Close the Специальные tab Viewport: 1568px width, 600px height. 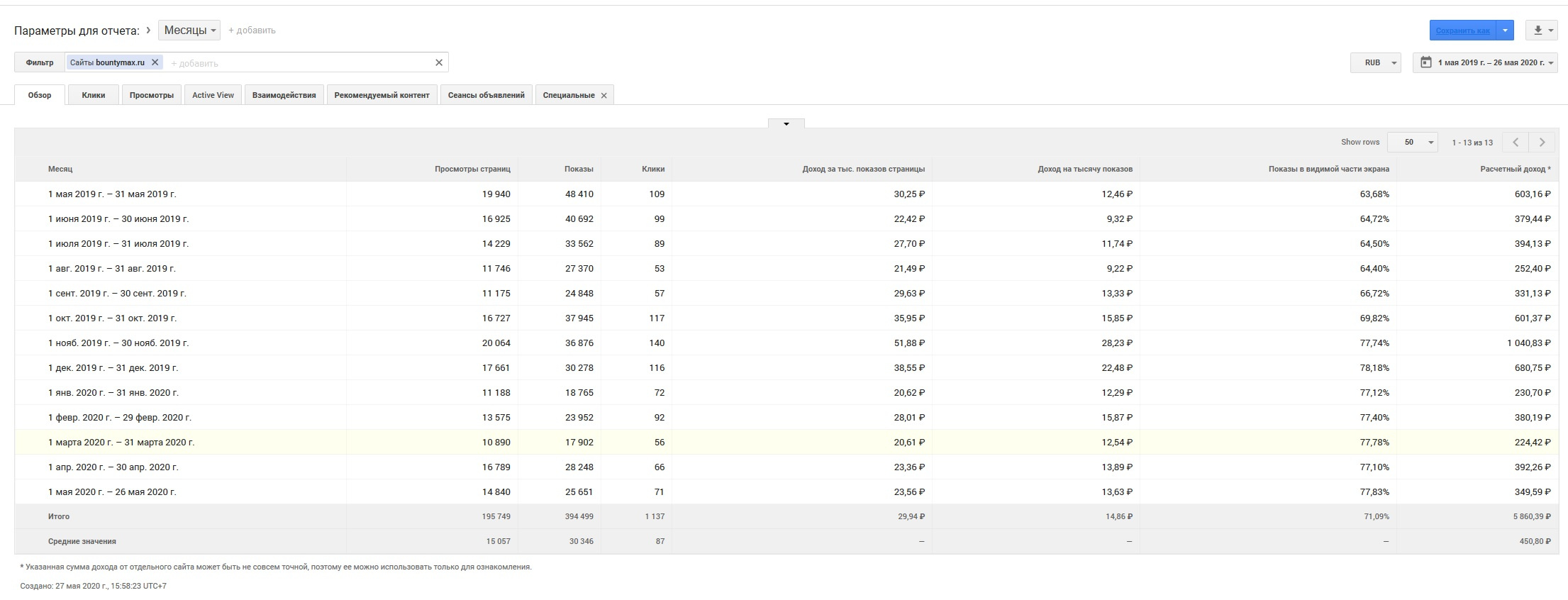click(x=604, y=96)
